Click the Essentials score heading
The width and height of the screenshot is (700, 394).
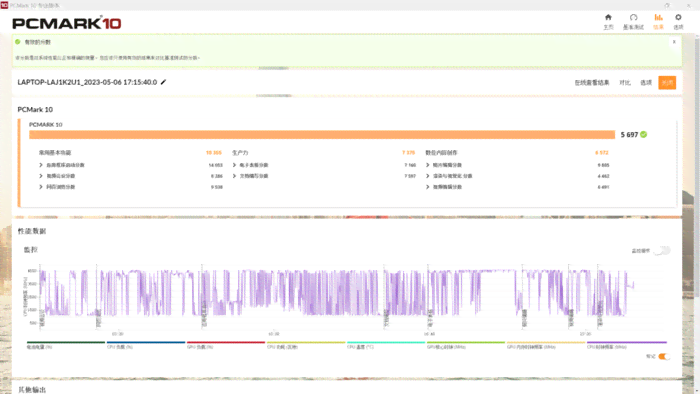point(55,153)
